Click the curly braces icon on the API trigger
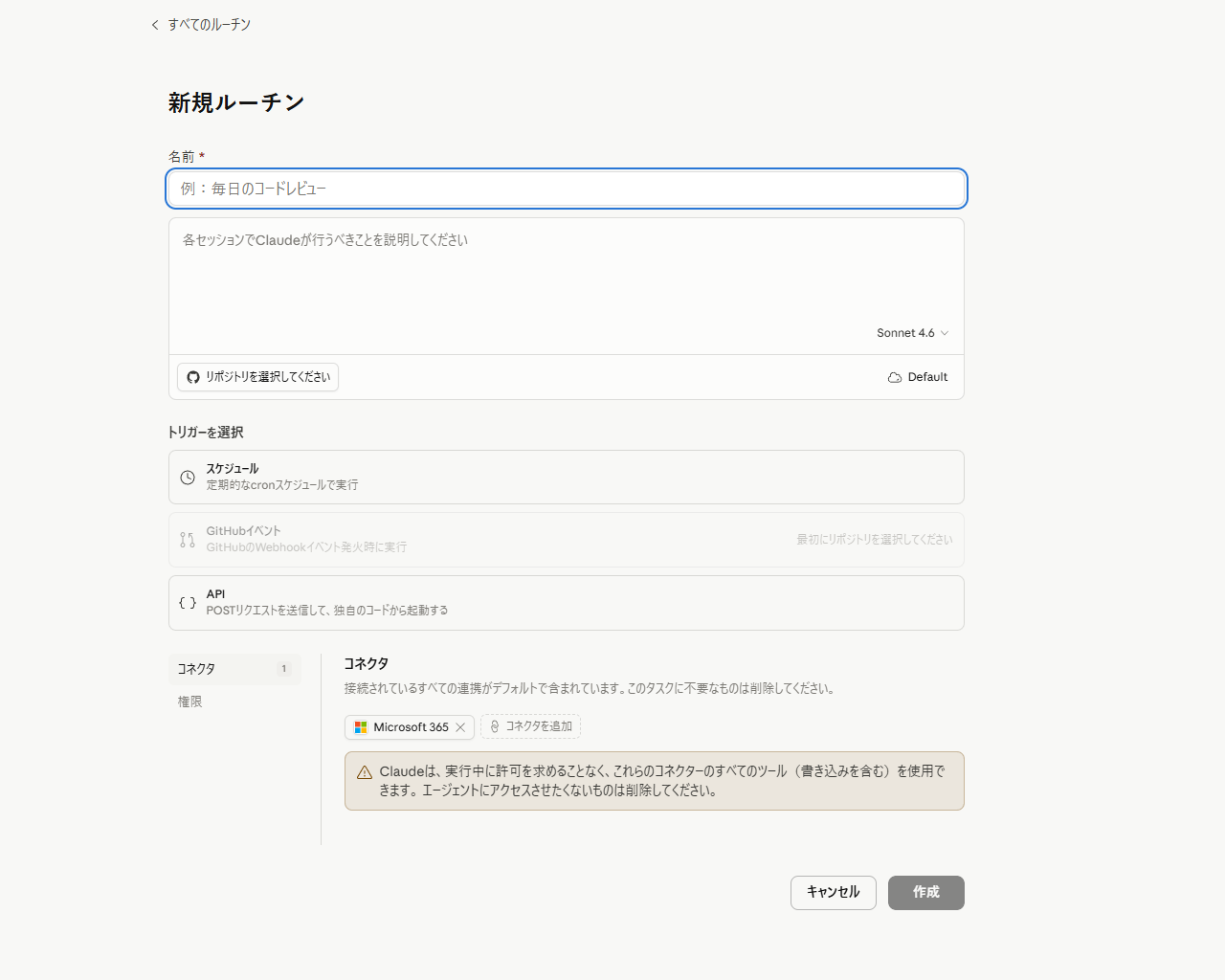The width and height of the screenshot is (1225, 980). (x=188, y=603)
